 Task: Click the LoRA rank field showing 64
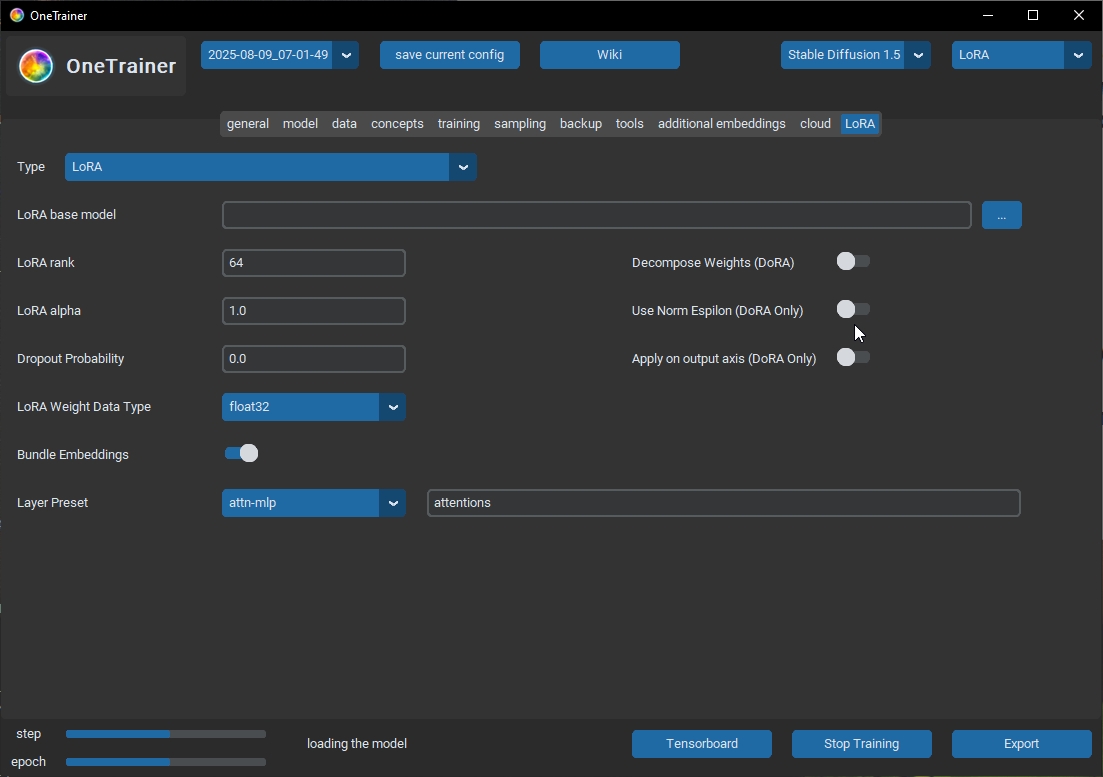tap(314, 263)
